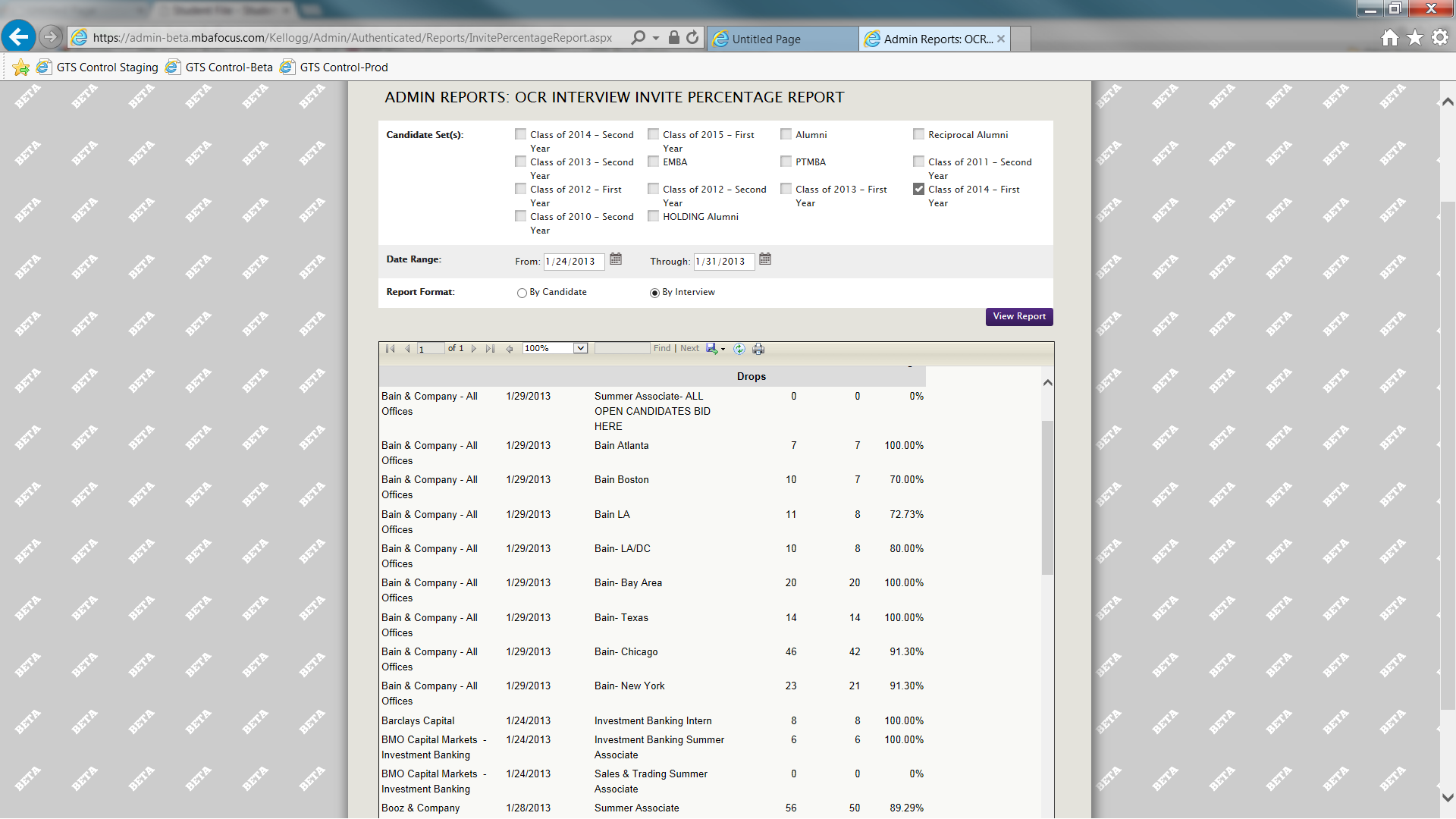
Task: Click the Barclays Capital company cell
Action: pyautogui.click(x=418, y=721)
